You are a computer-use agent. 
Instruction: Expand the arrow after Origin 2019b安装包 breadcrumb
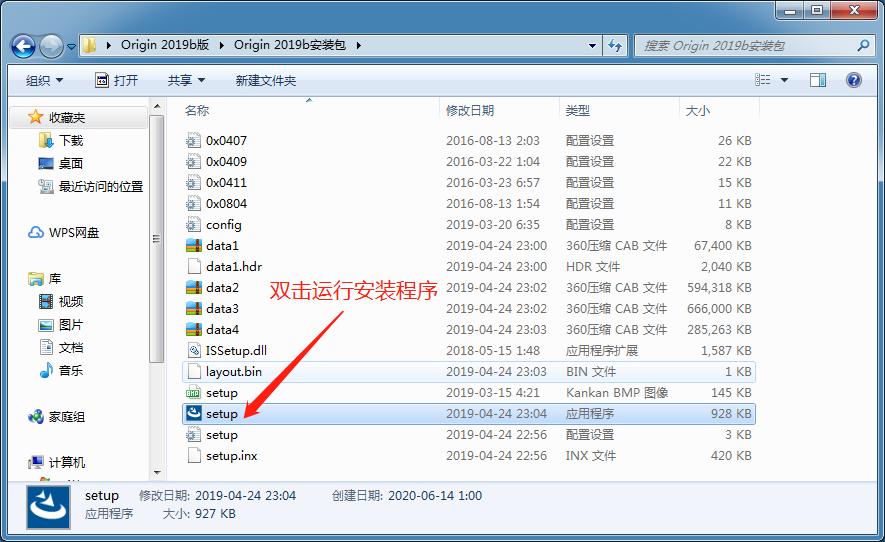358,45
